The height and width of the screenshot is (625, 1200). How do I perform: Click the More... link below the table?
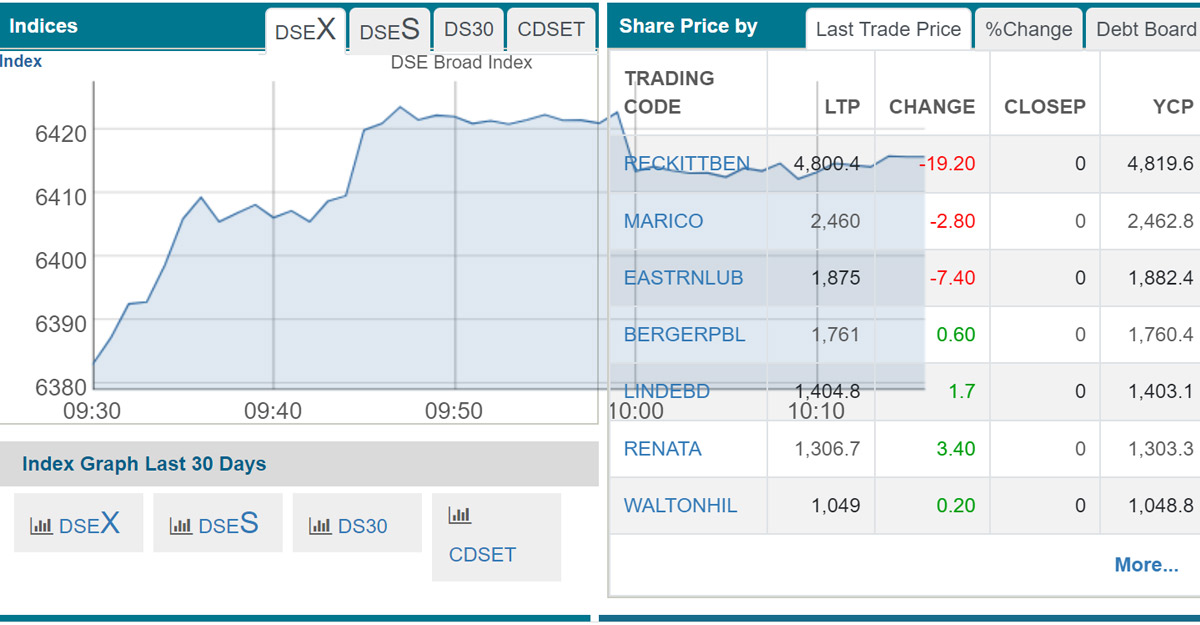[1146, 565]
